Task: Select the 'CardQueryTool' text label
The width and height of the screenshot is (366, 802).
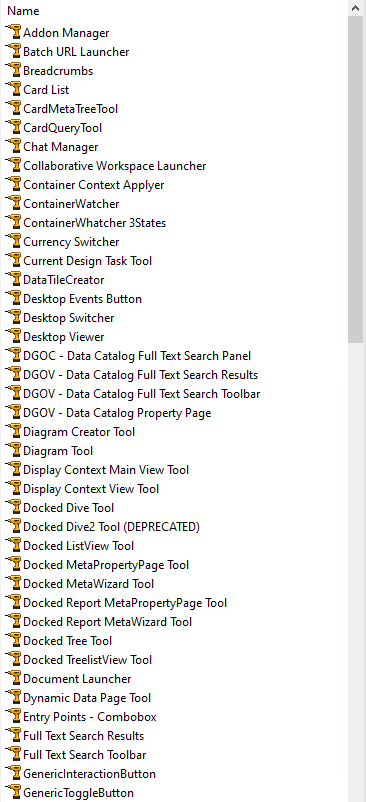Action: pyautogui.click(x=63, y=127)
